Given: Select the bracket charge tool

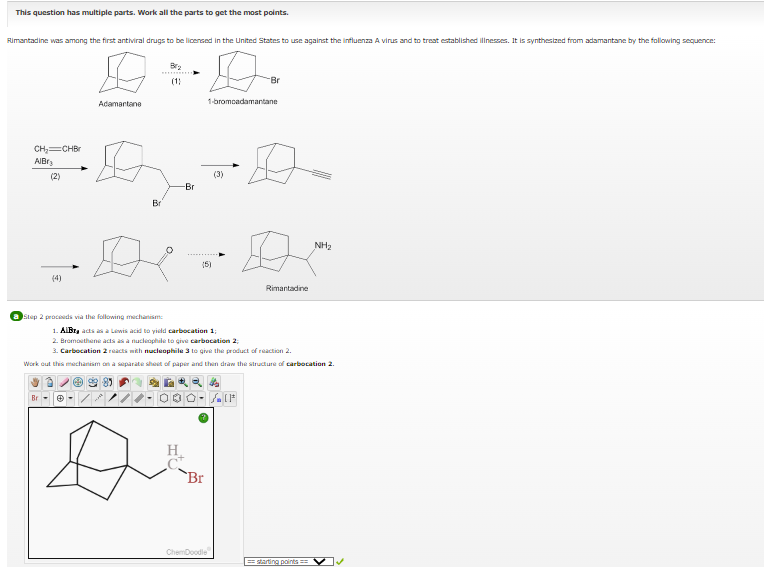Looking at the screenshot, I should (230, 398).
